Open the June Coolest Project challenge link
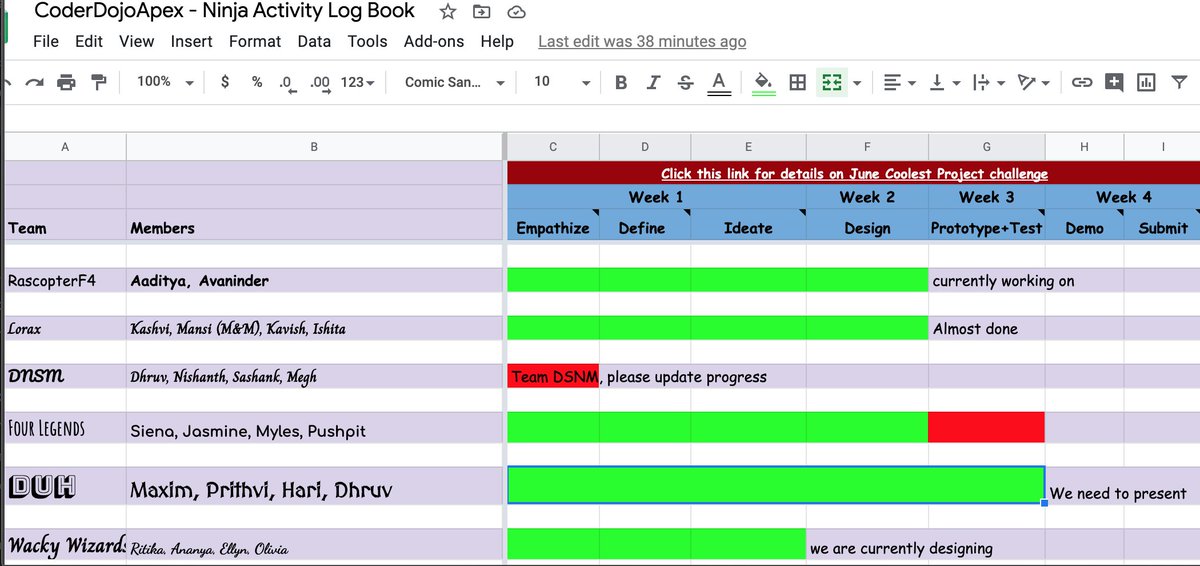 coord(854,173)
